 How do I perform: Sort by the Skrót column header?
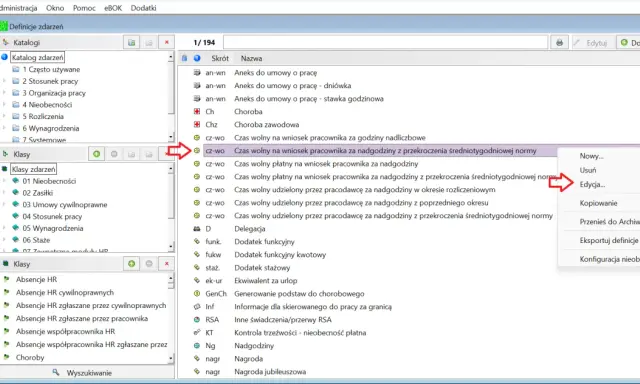(220, 58)
